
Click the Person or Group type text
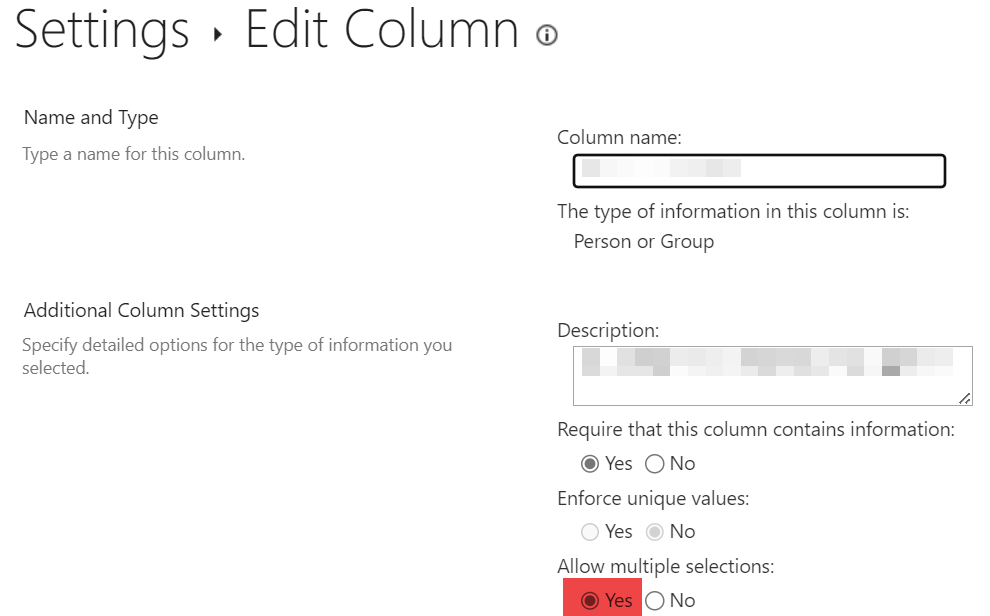click(643, 242)
